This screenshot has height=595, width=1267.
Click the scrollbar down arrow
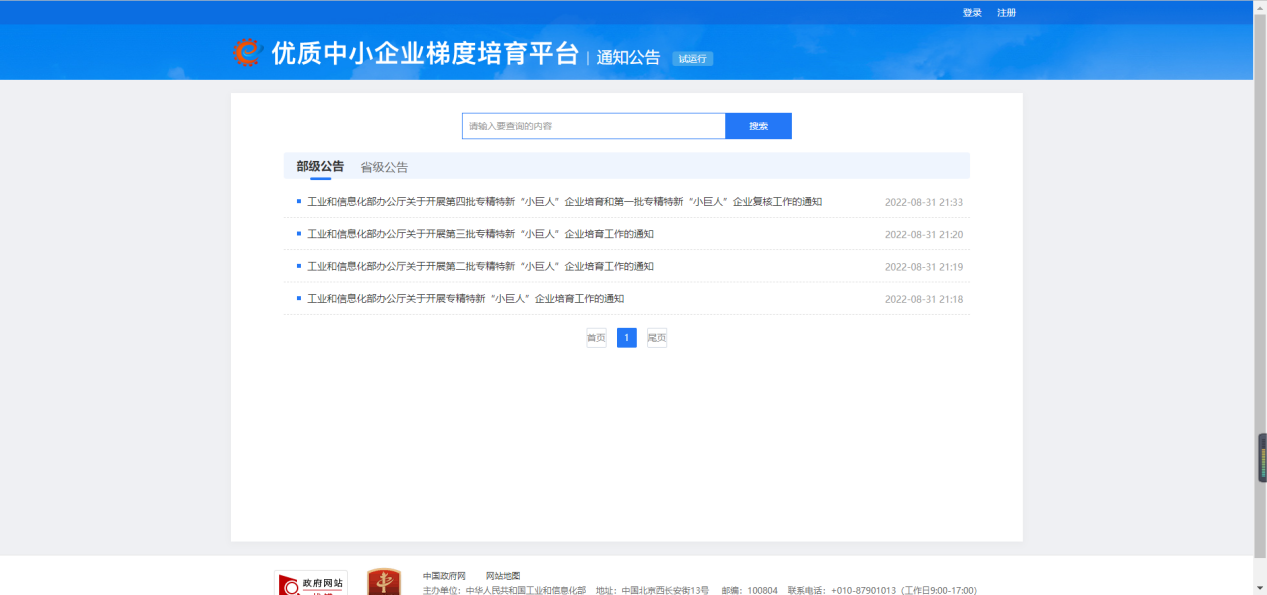pyautogui.click(x=1260, y=588)
